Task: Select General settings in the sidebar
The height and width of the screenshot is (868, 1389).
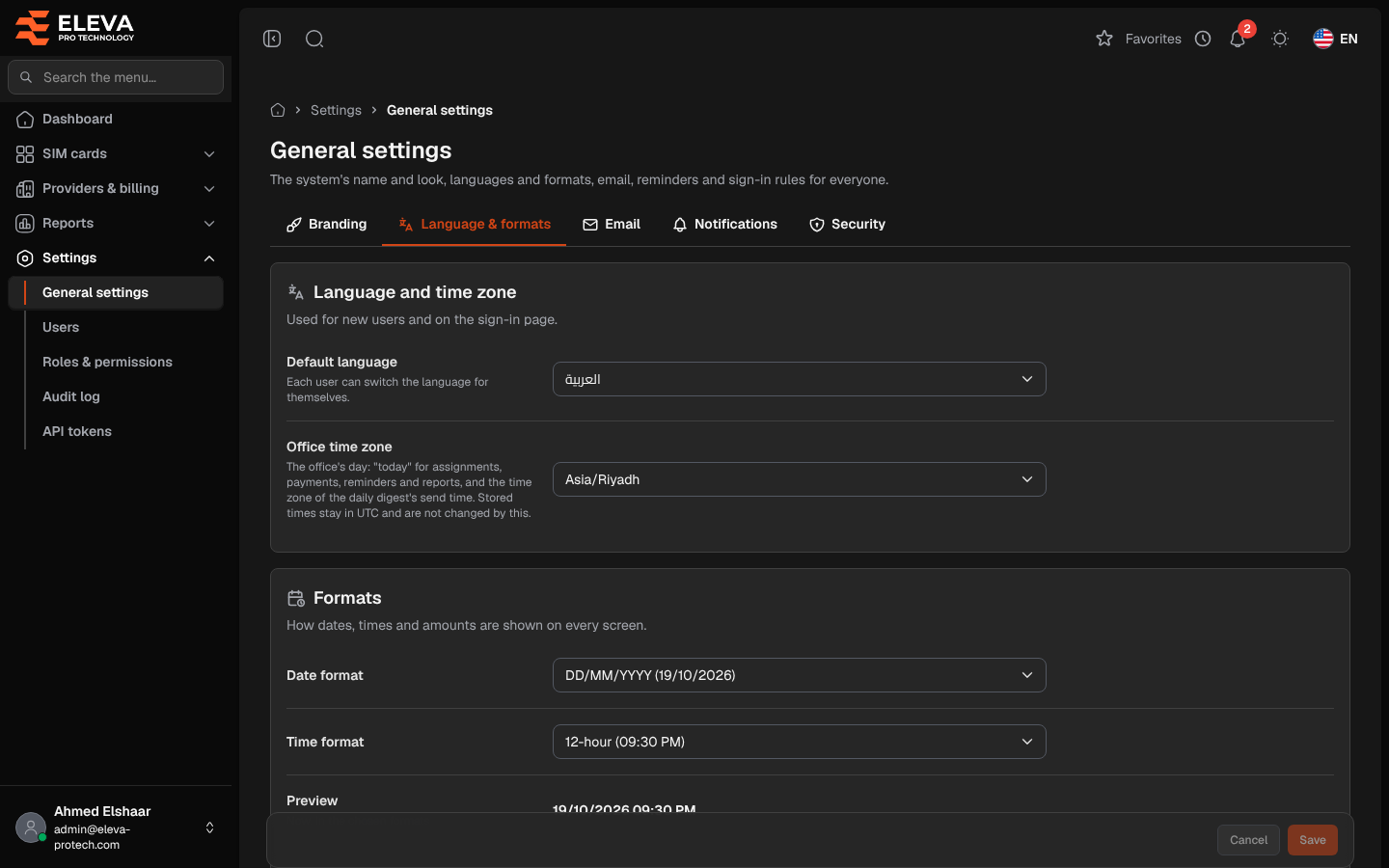Action: click(x=116, y=293)
